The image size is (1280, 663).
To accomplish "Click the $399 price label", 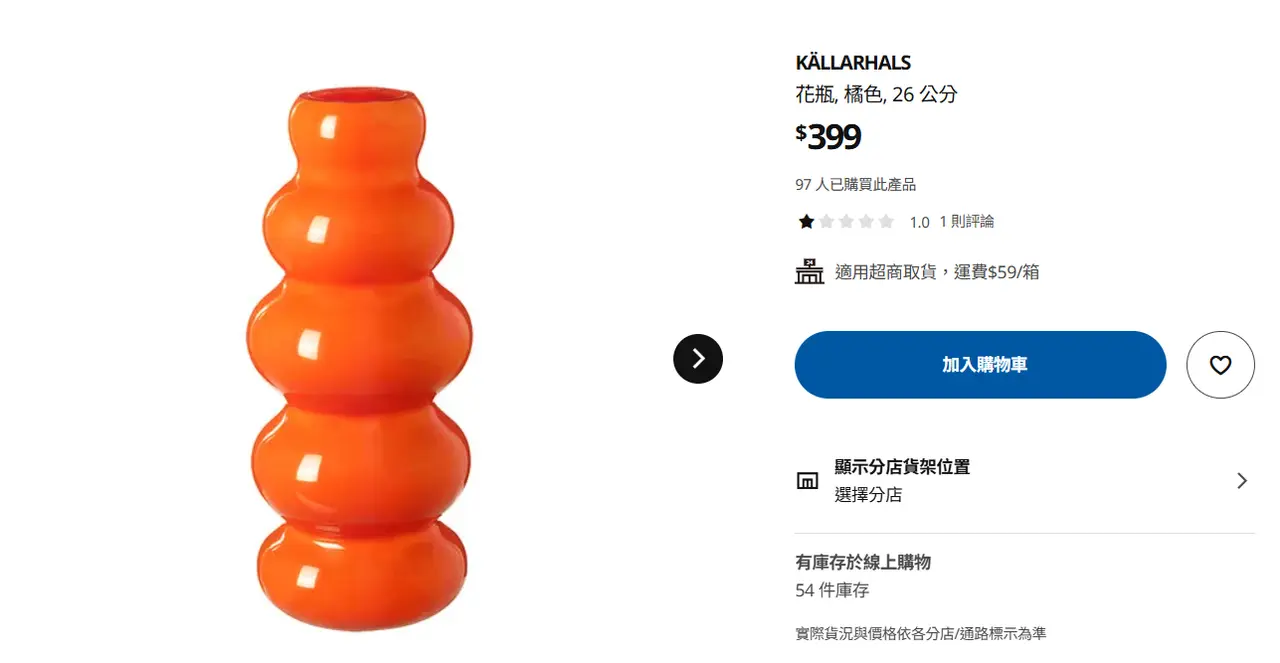I will click(828, 137).
